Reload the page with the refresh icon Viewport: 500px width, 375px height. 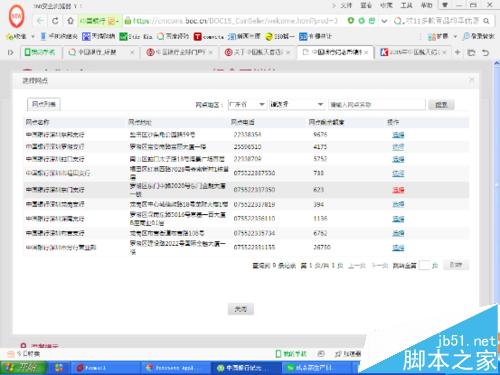pos(55,21)
